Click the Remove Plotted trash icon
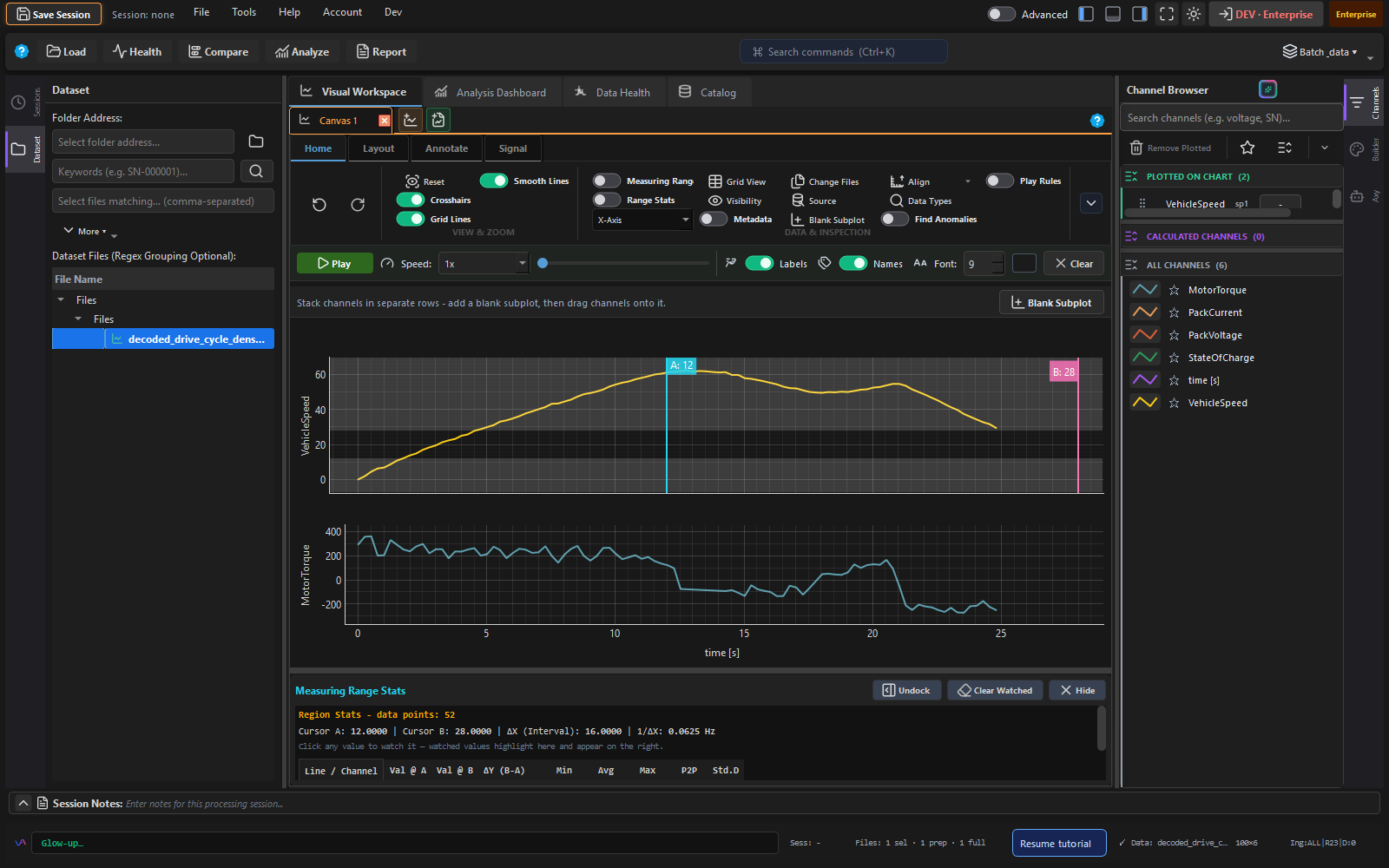 click(x=1136, y=148)
